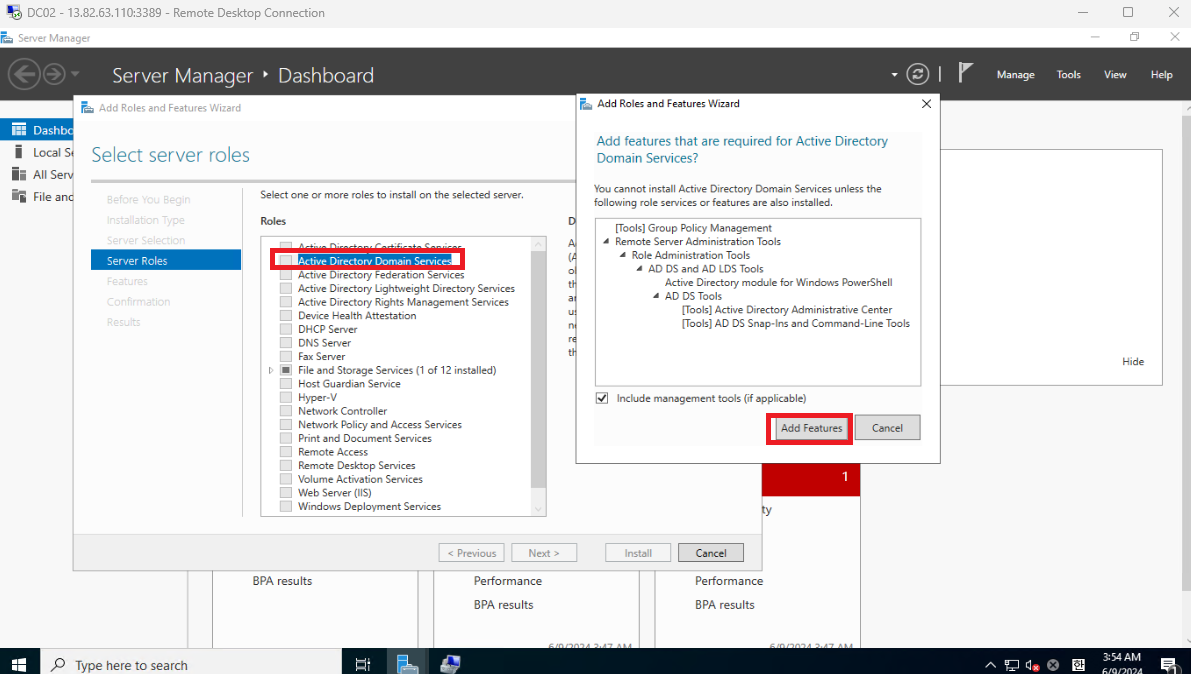Image resolution: width=1191 pixels, height=674 pixels.
Task: Expand File and Storage Services role
Action: click(271, 370)
